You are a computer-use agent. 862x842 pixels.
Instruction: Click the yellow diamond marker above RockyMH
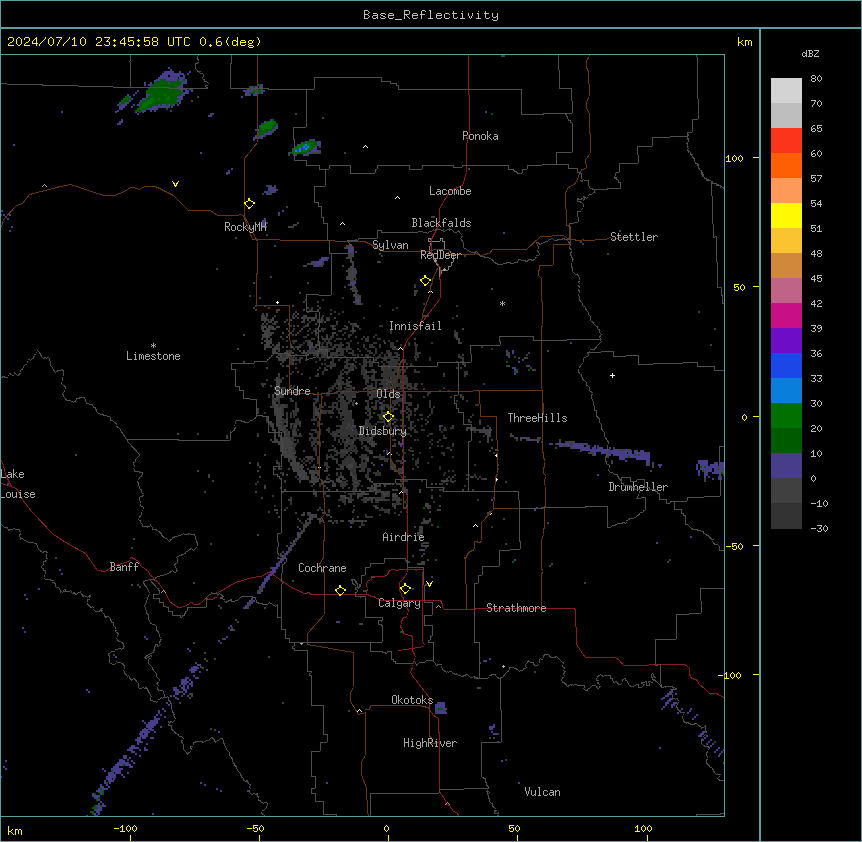[250, 204]
